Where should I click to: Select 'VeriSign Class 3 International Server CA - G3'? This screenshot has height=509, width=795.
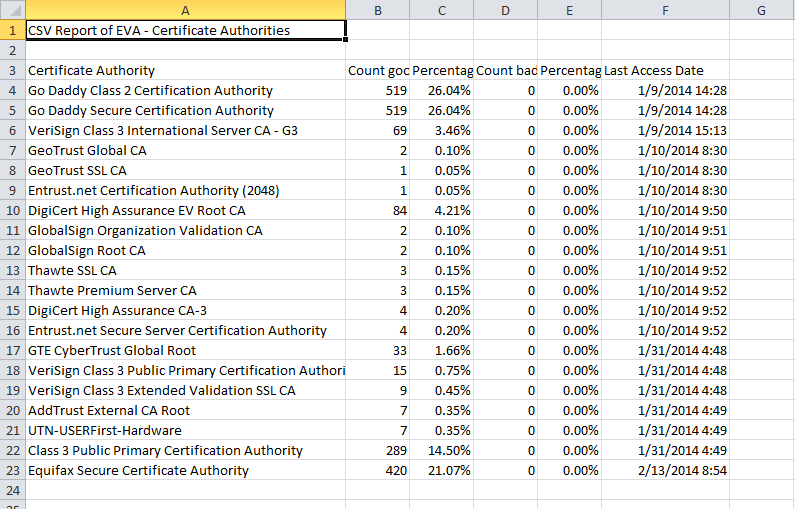point(186,130)
